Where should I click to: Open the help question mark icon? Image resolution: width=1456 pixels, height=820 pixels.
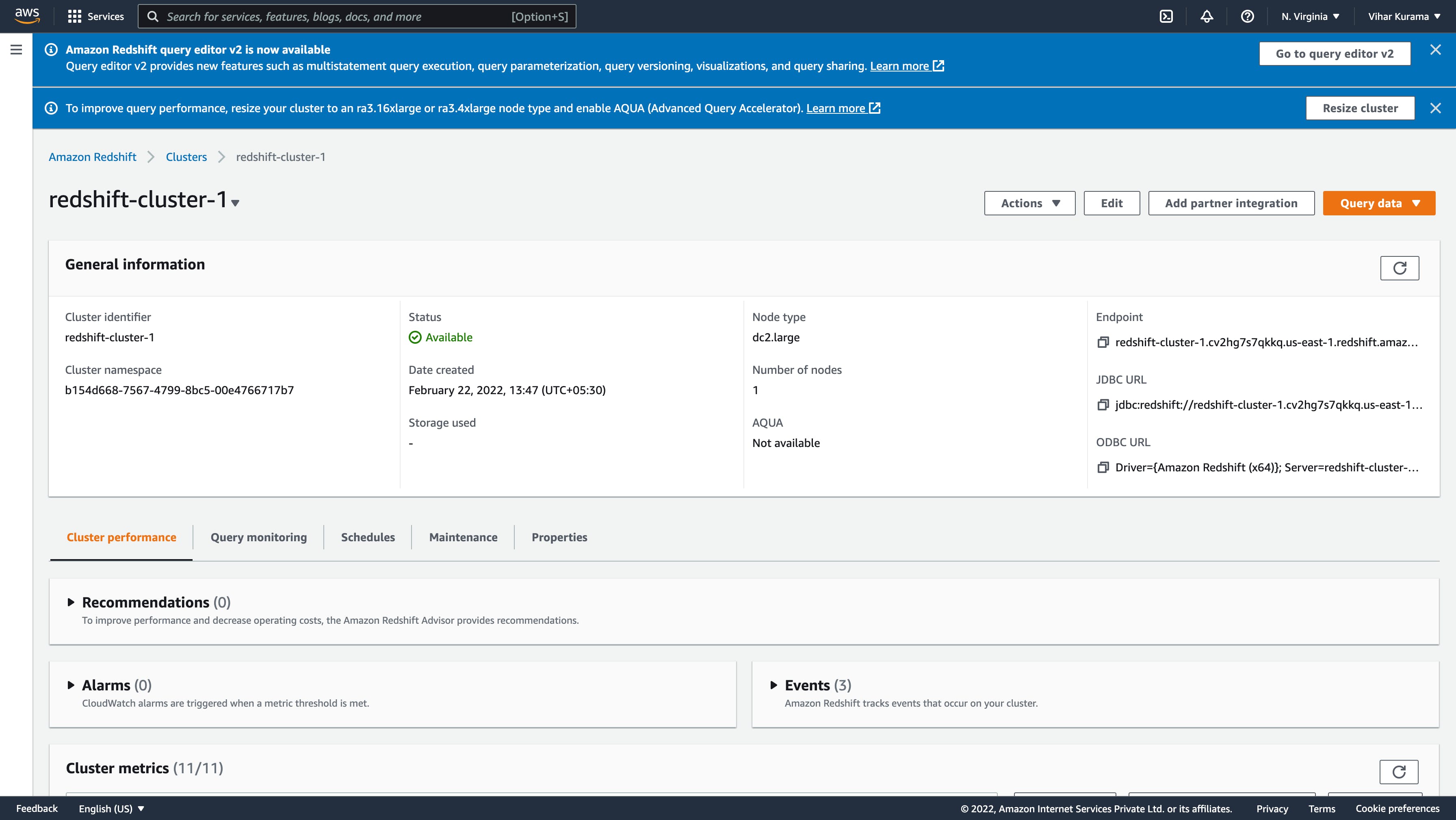click(1248, 16)
